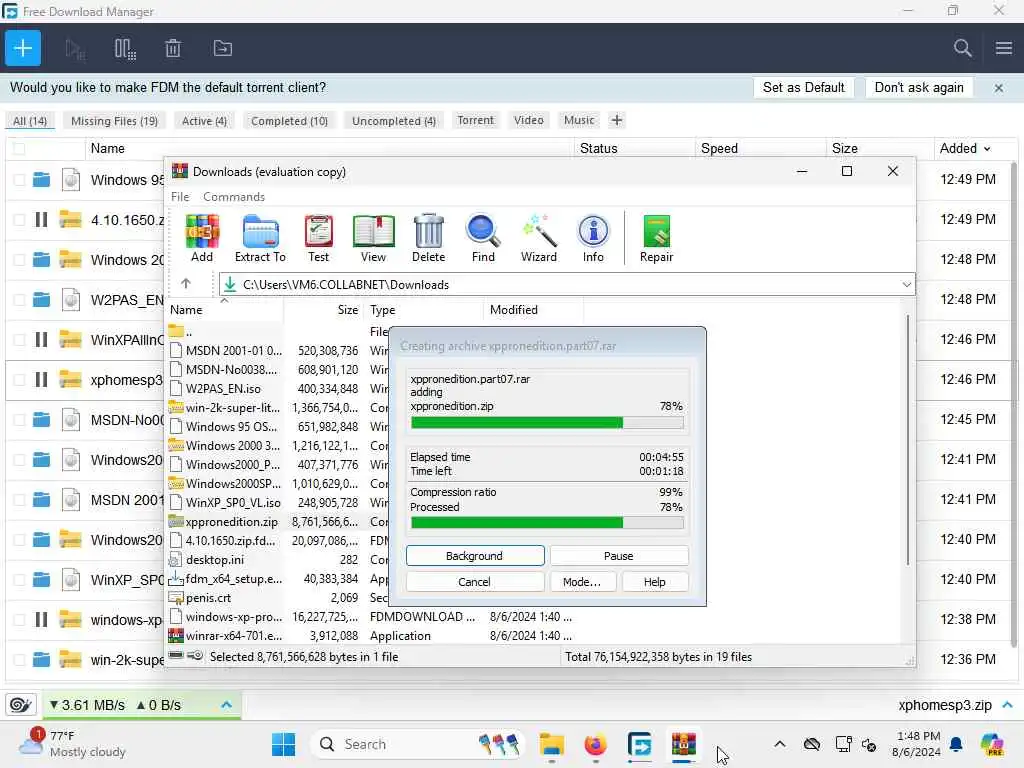
Task: Check the box for Windows 95 row
Action: (19, 180)
